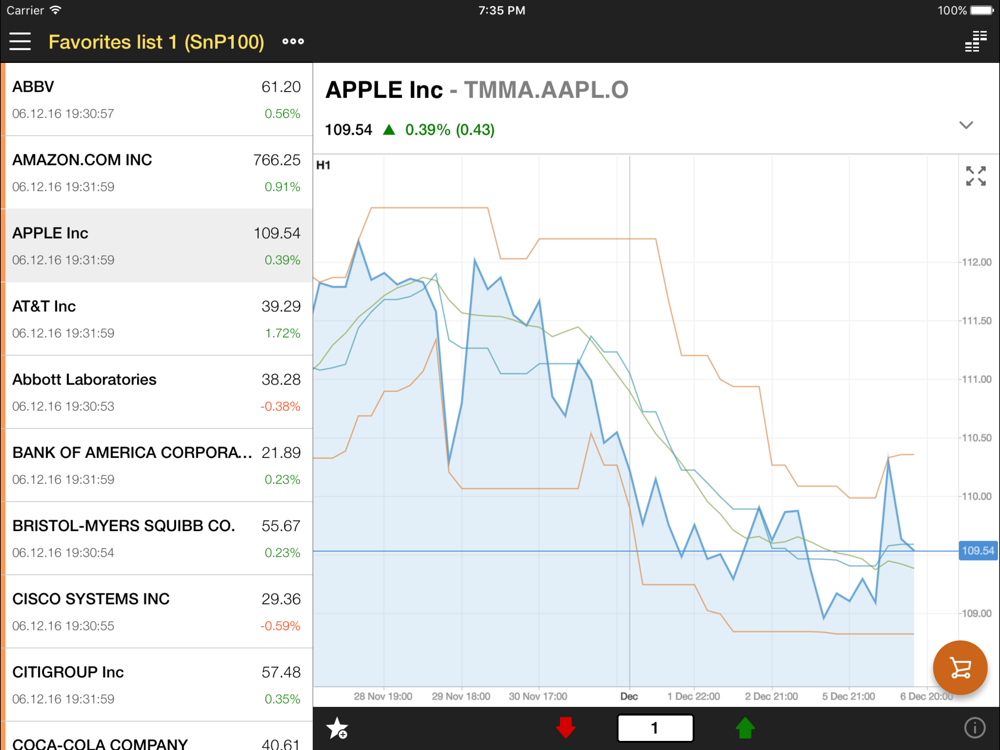Viewport: 1000px width, 750px height.
Task: Tap the orange shopping cart button
Action: [x=960, y=667]
